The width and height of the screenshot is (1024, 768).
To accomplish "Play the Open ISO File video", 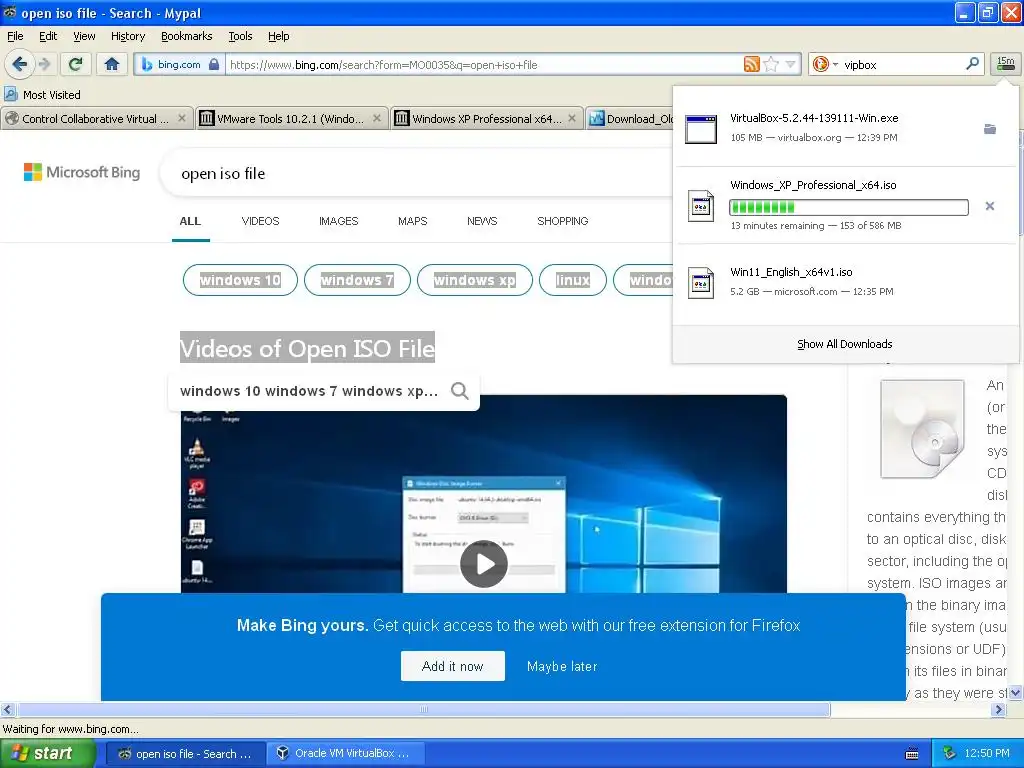I will 483,564.
